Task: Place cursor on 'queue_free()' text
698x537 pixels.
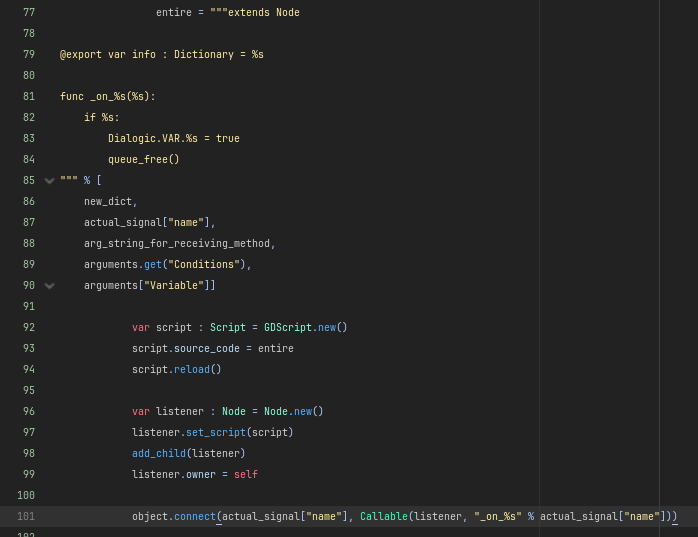Action: pyautogui.click(x=143, y=159)
